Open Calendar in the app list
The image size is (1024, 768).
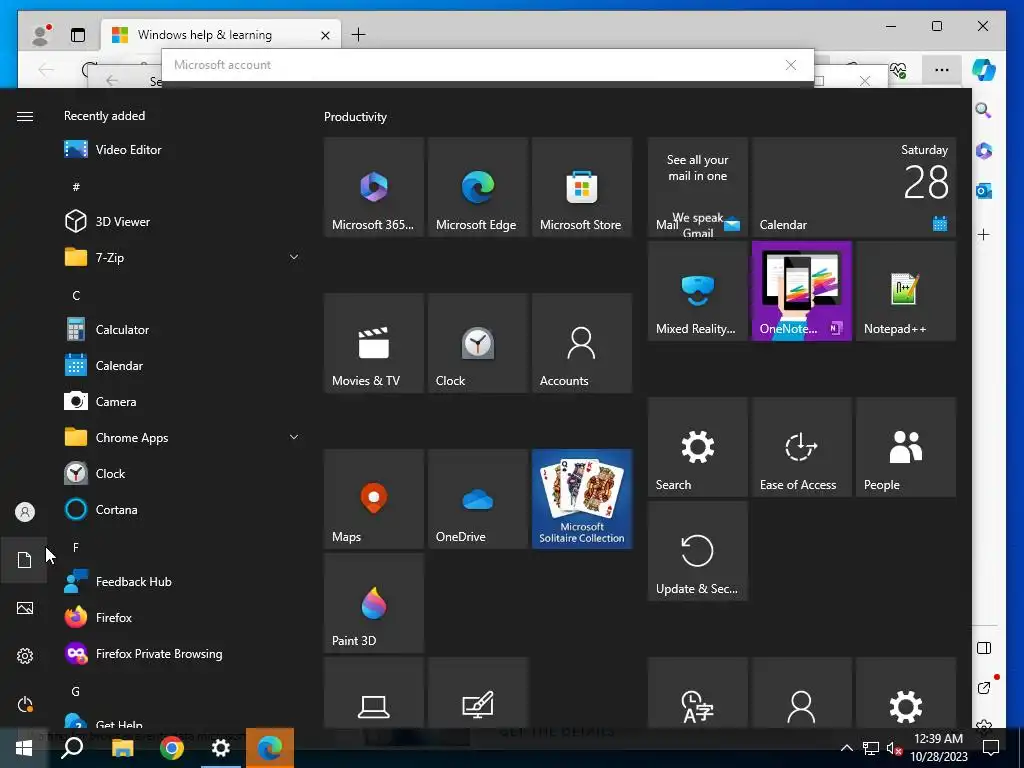pyautogui.click(x=182, y=366)
